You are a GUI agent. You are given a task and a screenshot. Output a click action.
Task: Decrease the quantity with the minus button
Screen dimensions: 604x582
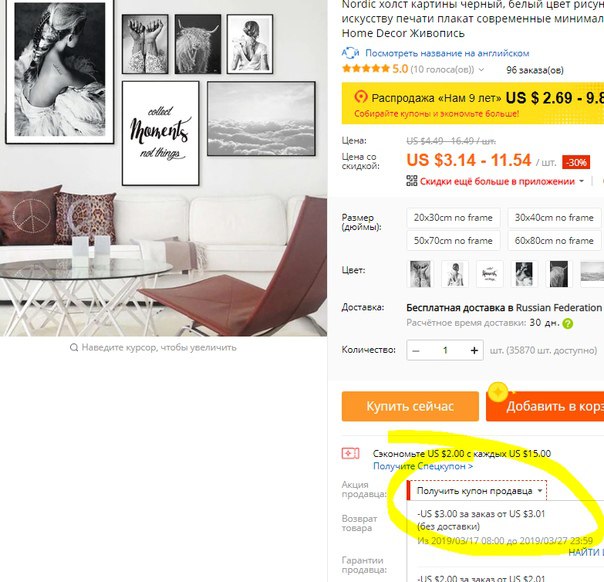[x=416, y=351]
